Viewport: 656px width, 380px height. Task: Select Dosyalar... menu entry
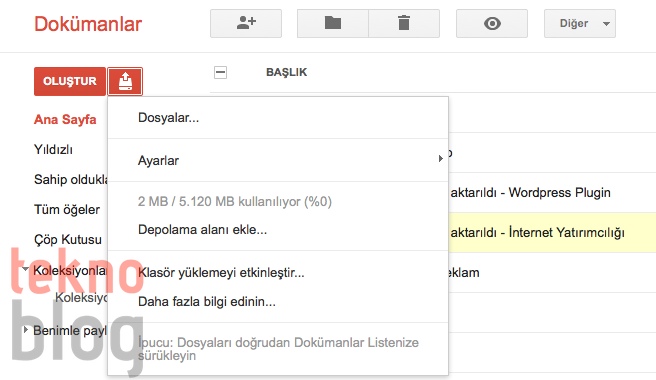[278, 118]
